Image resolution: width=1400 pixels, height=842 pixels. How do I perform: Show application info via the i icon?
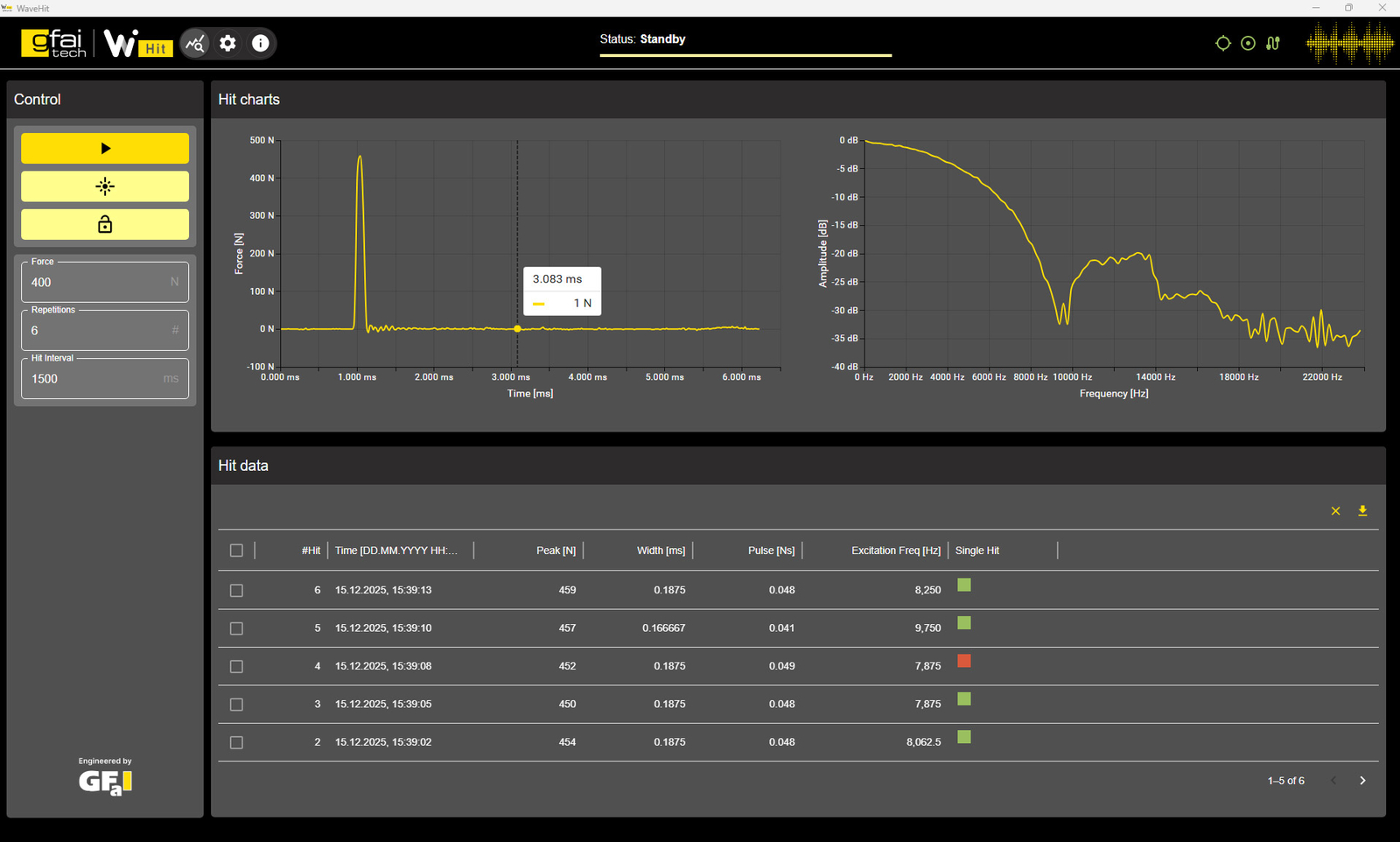coord(261,44)
